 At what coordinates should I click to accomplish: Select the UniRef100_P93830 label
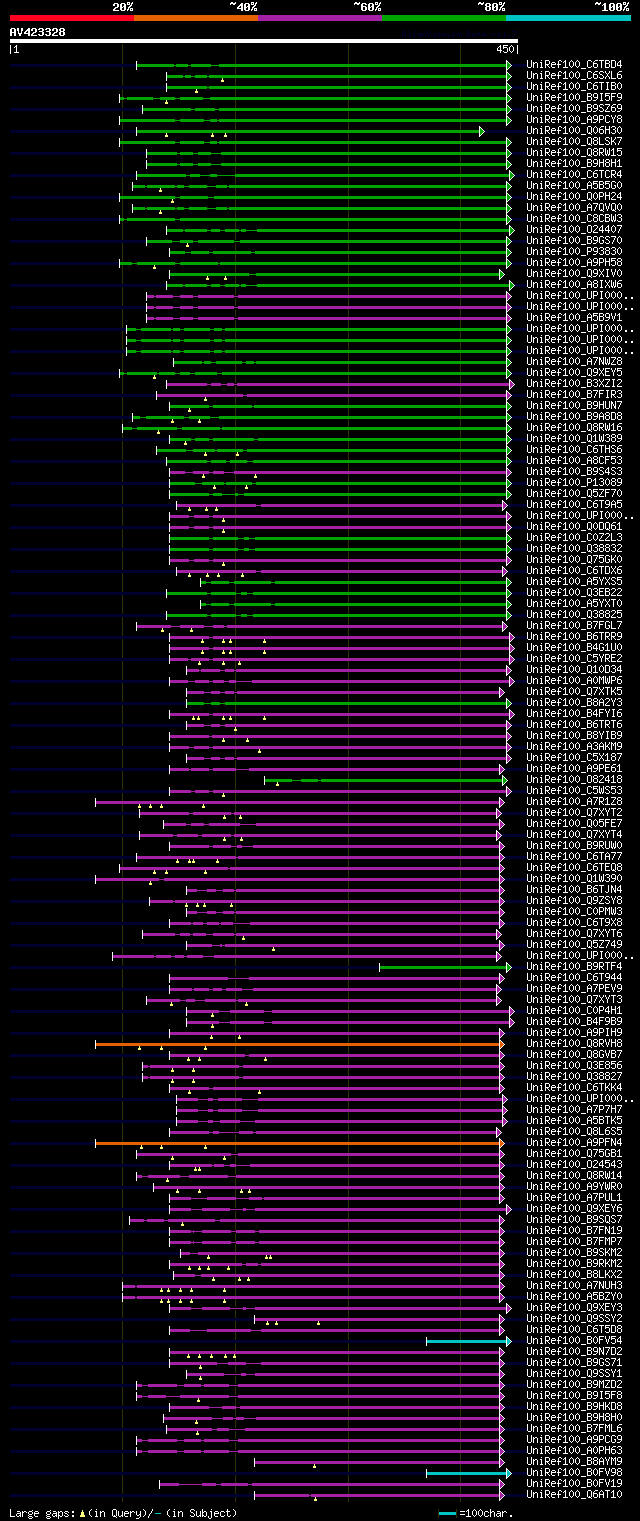(574, 251)
